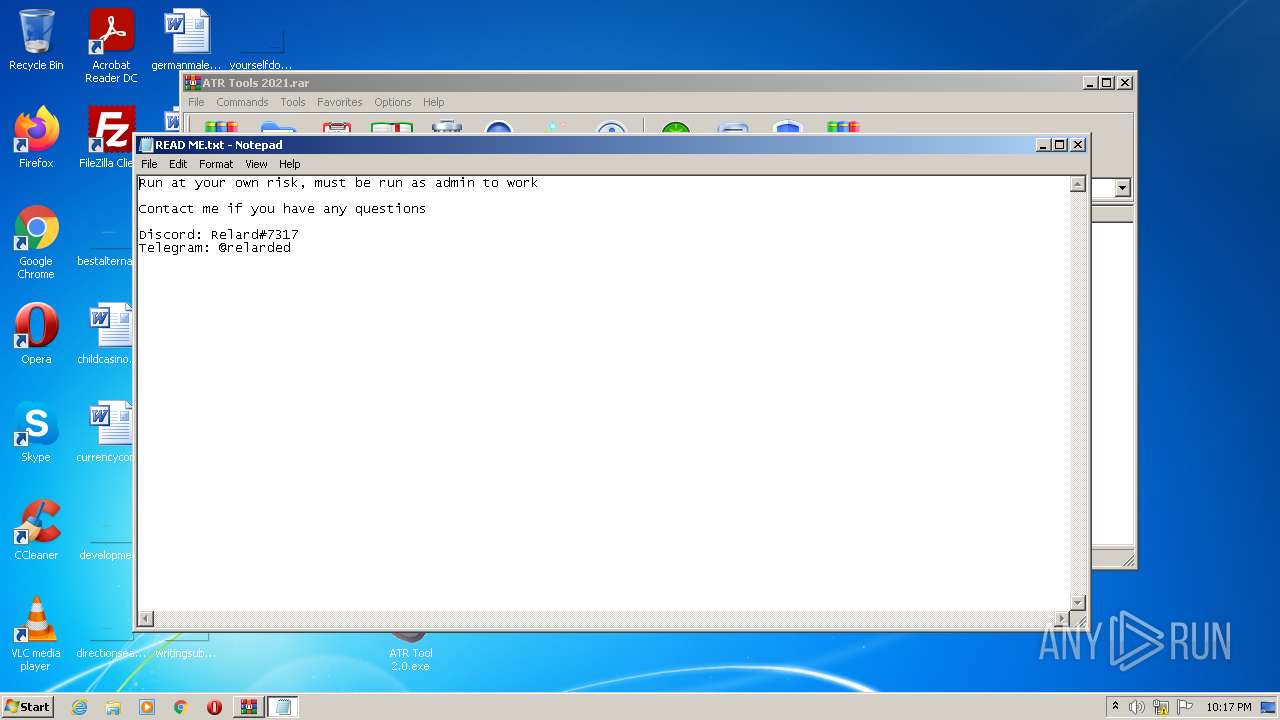Screen dimensions: 1280x720
Task: Open Windows Media Player from the taskbar
Action: (x=147, y=707)
